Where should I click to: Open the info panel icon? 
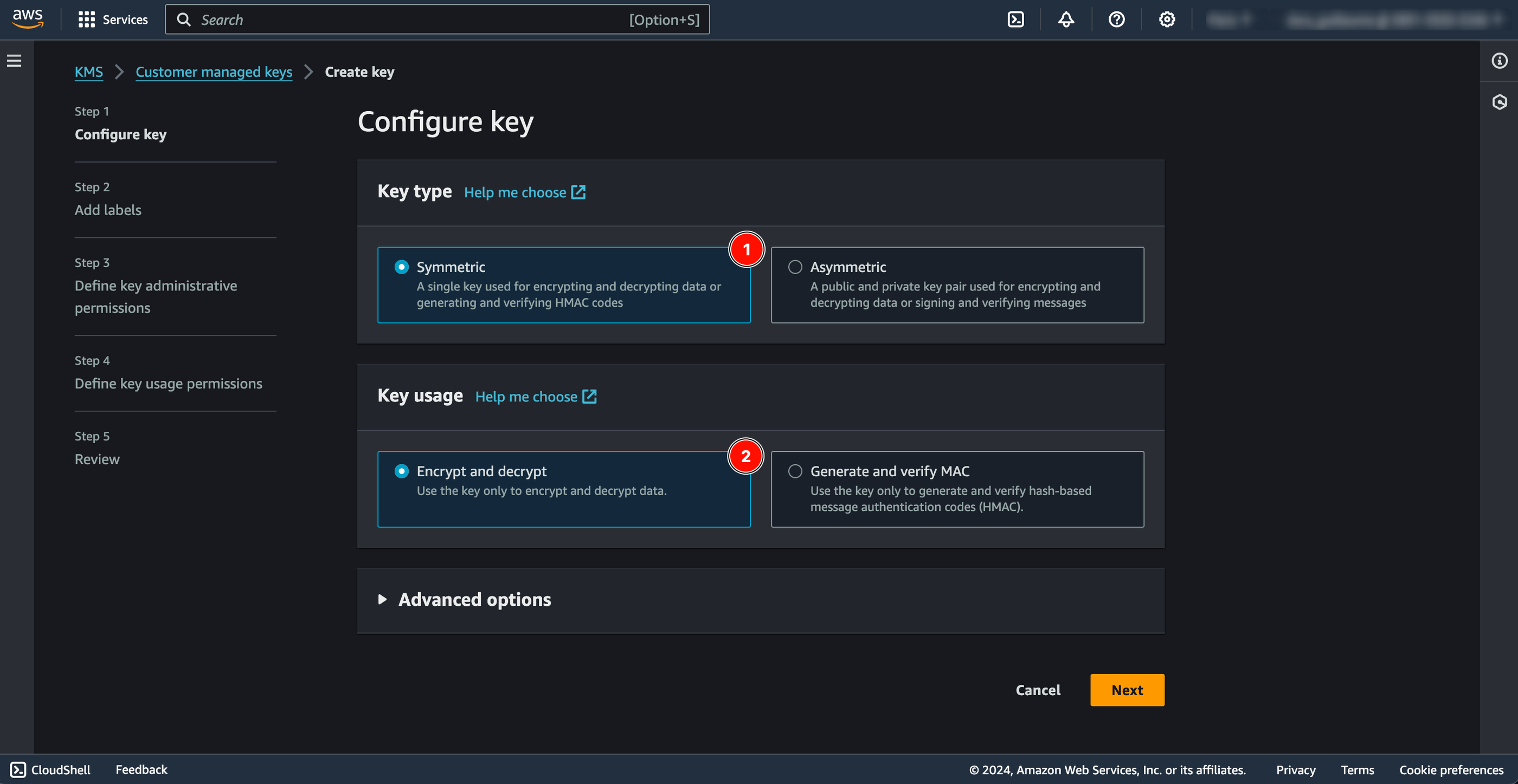1499,60
